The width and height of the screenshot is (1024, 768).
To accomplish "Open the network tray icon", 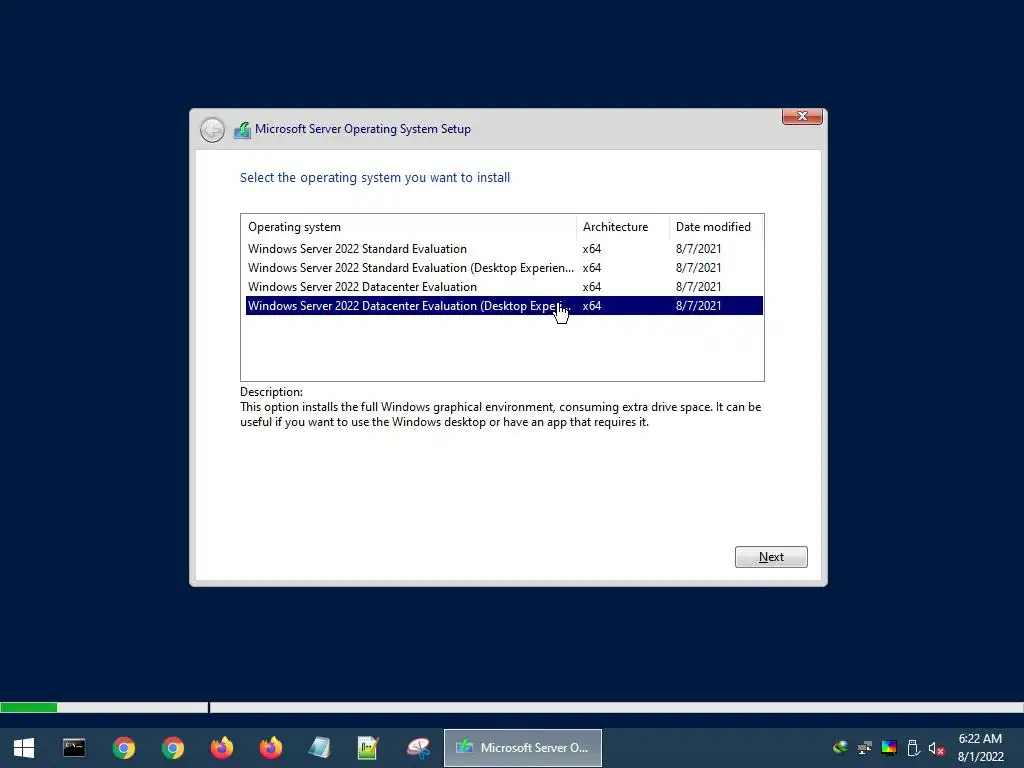I will [865, 748].
